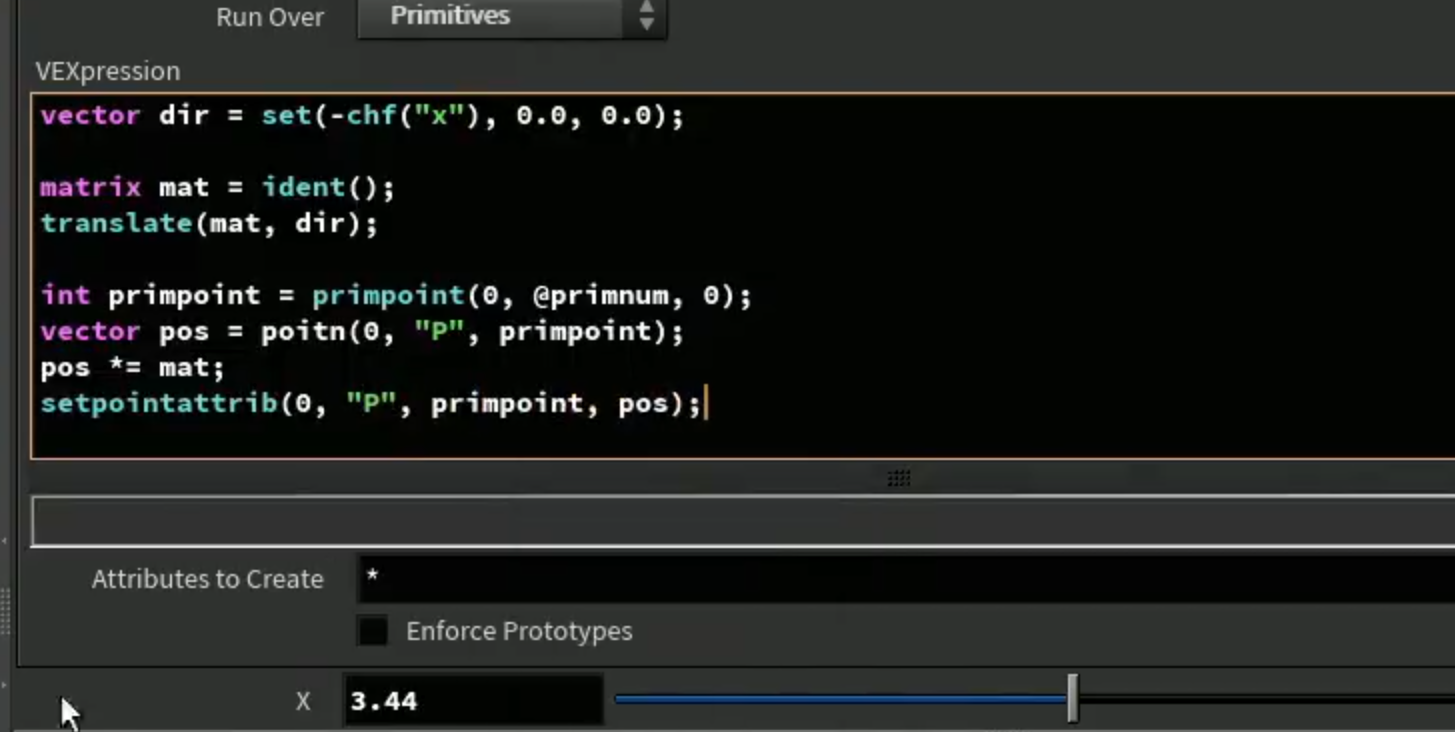This screenshot has height=732, width=1455.
Task: Place cursor on chf("x") in first line
Action: tap(420, 115)
